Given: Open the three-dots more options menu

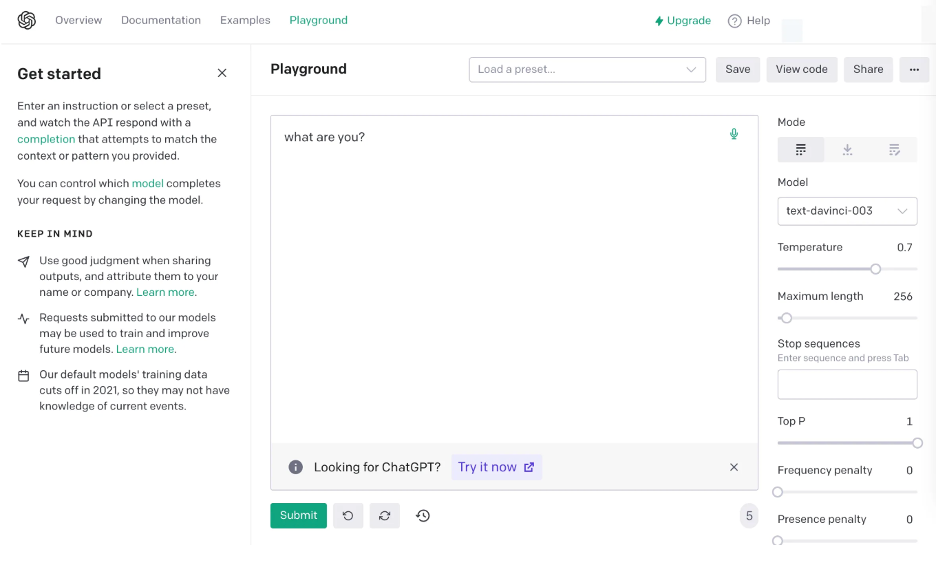Looking at the screenshot, I should tap(914, 69).
